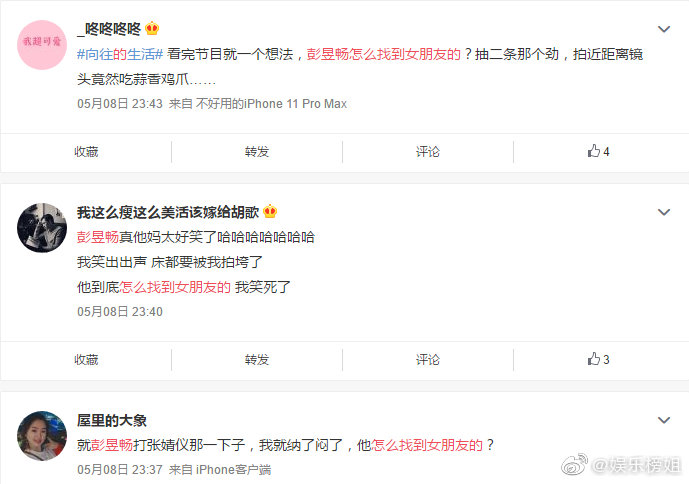This screenshot has height=484, width=689.
Task: Expand options arrow on first post
Action: 664,29
